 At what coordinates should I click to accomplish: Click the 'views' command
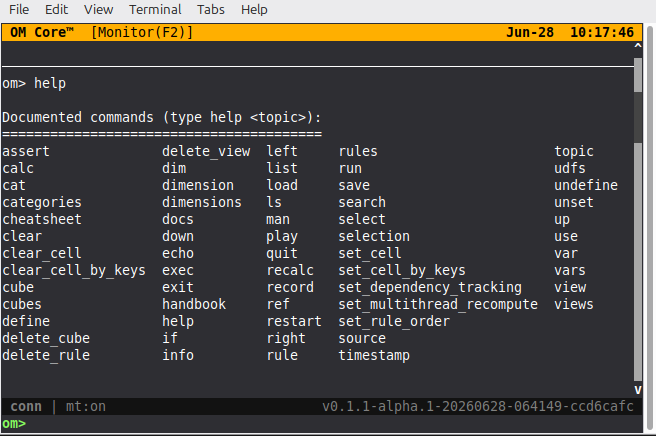[574, 304]
